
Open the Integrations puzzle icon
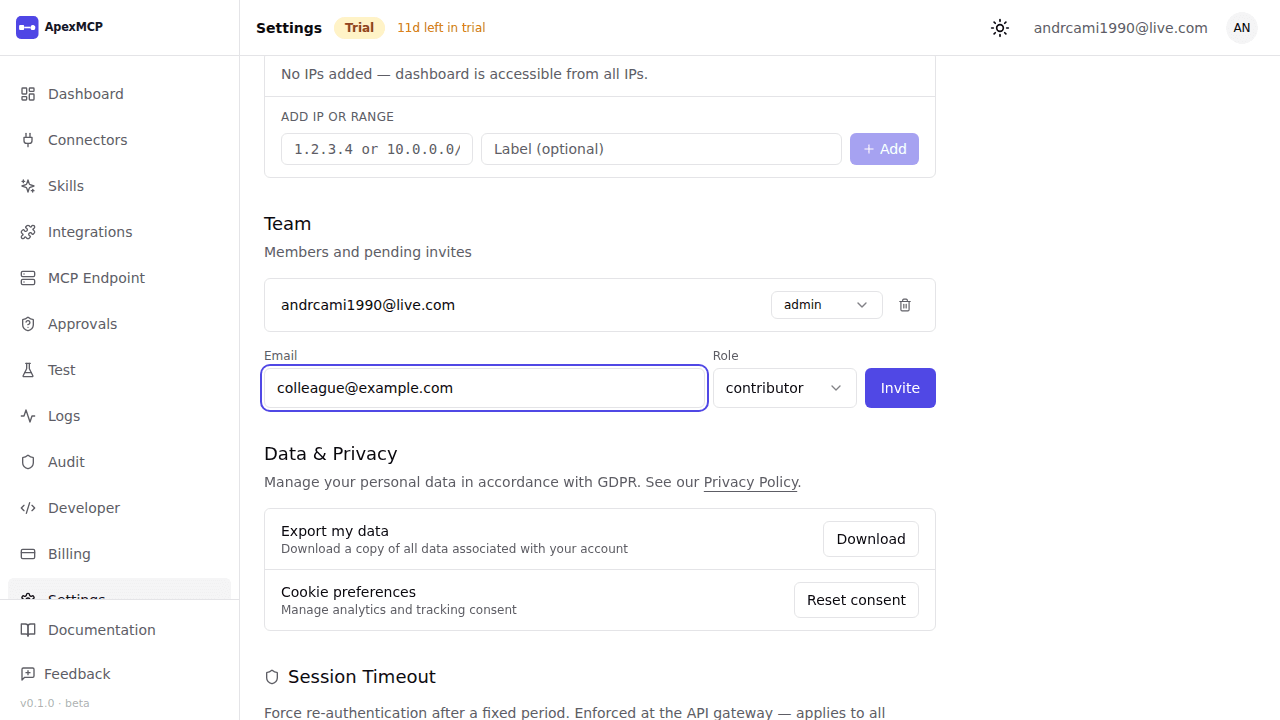click(28, 232)
